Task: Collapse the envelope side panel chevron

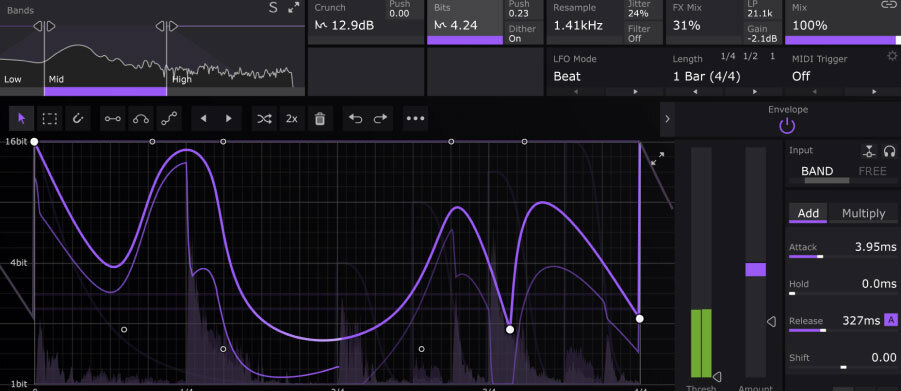Action: coord(667,118)
